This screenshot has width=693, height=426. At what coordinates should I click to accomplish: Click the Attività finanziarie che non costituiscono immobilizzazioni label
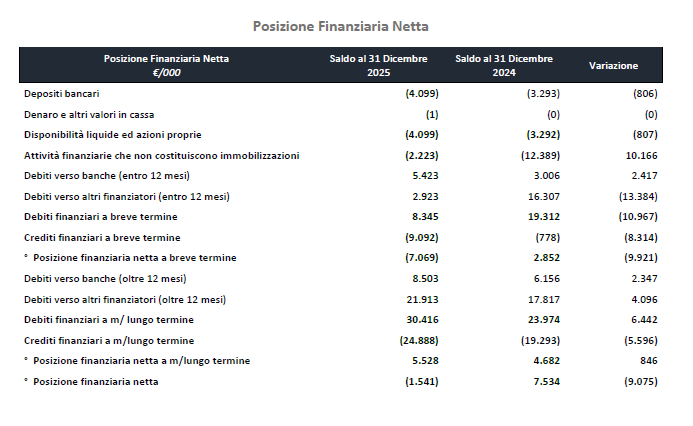pos(161,156)
